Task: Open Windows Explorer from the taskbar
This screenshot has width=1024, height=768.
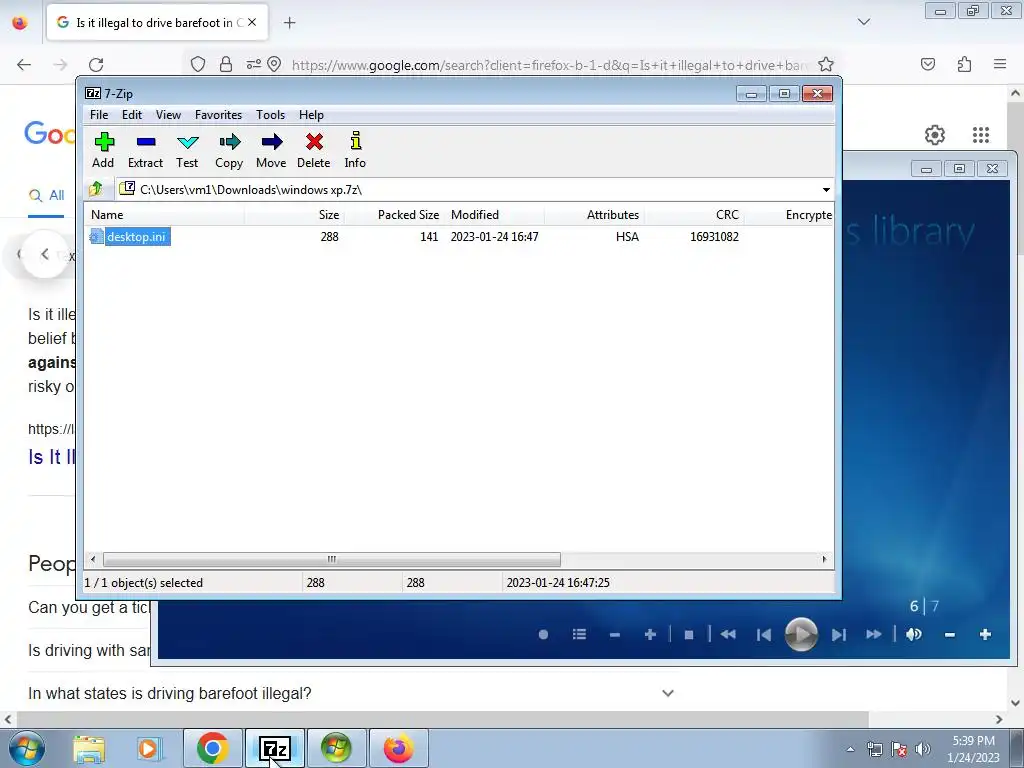Action: click(x=89, y=748)
